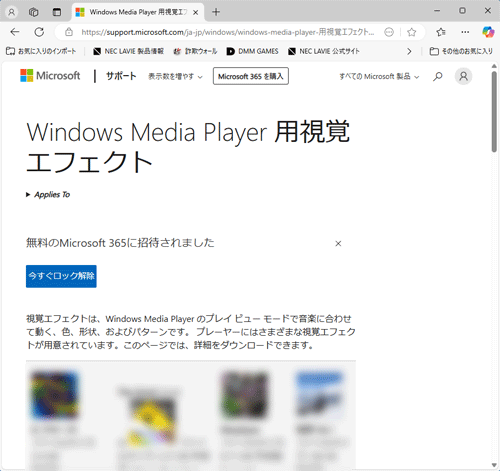Image resolution: width=500 pixels, height=471 pixels.
Task: Open NEC LAVIE 製品情報 bookmark
Action: click(x=129, y=51)
